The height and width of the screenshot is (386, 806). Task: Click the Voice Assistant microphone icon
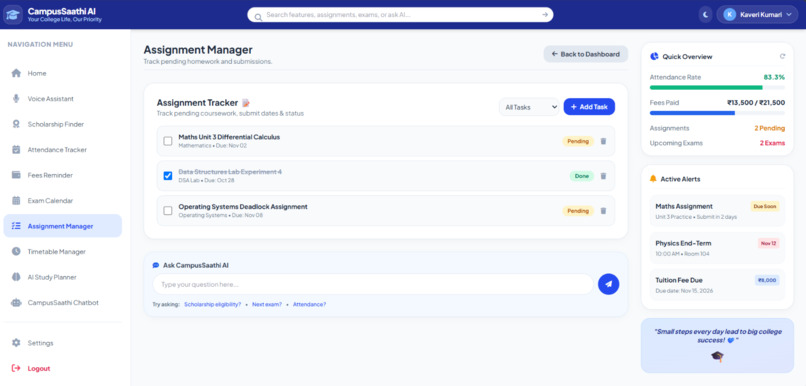tap(16, 99)
